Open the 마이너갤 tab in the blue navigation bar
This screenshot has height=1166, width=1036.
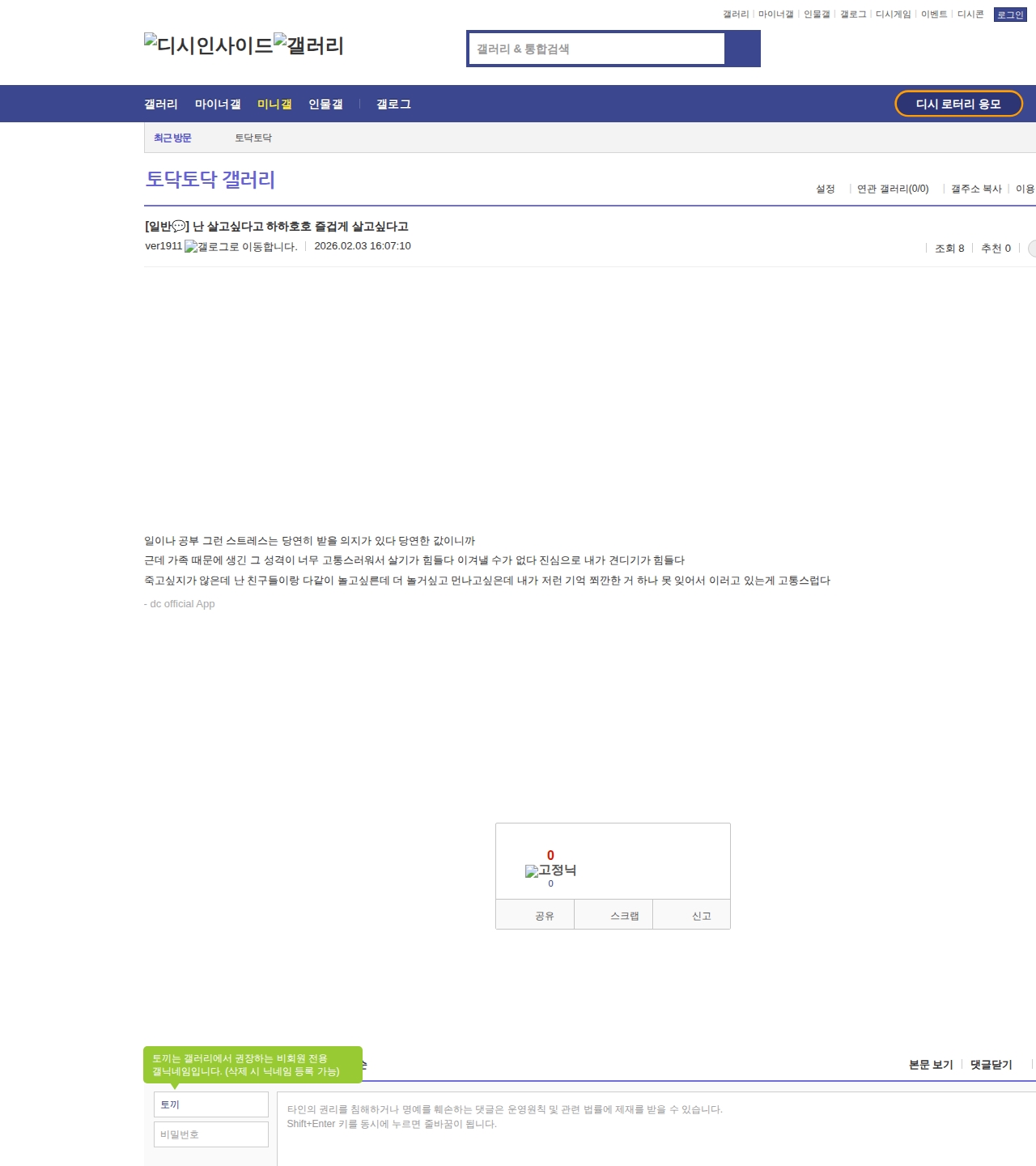218,104
